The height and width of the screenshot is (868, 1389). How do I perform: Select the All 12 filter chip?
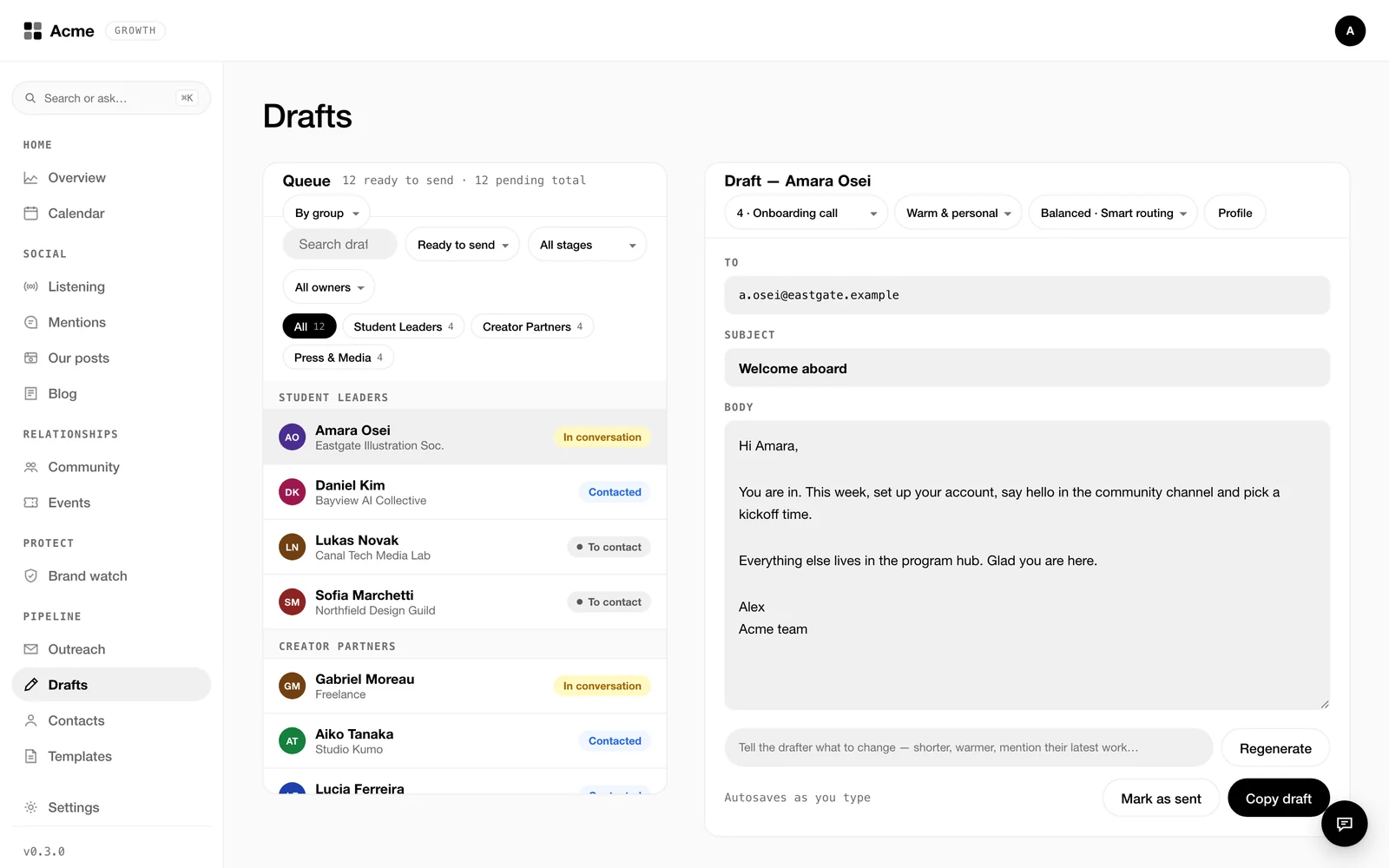[x=309, y=326]
